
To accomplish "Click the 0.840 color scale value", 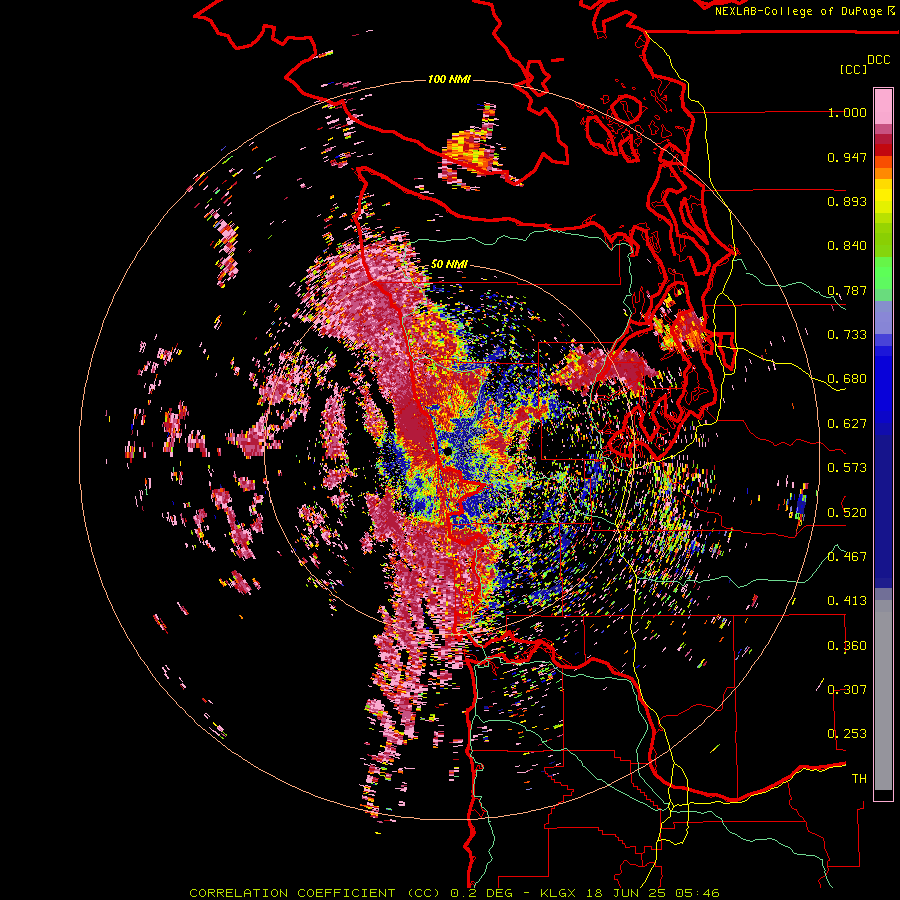I will pos(847,246).
